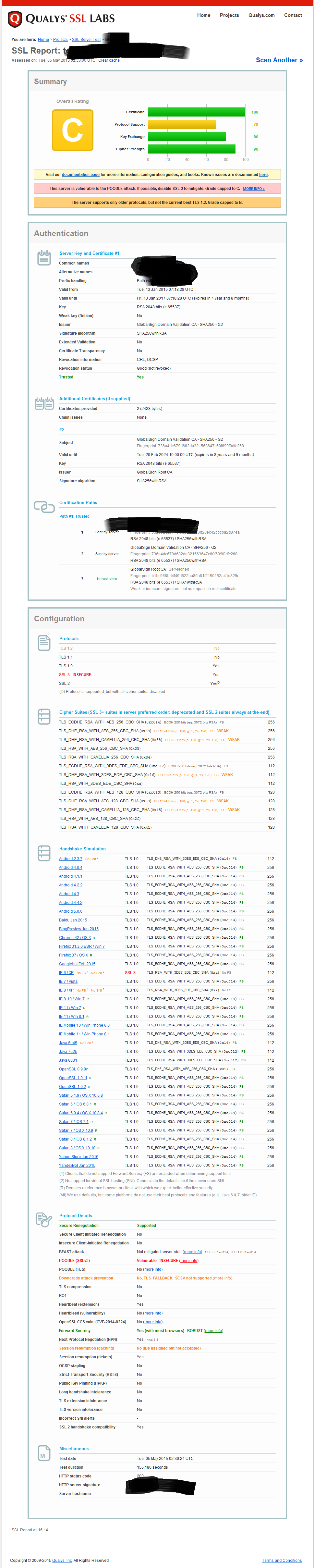Click the '156.180 seconds' test duration value
314x1568 pixels.
click(152, 1467)
